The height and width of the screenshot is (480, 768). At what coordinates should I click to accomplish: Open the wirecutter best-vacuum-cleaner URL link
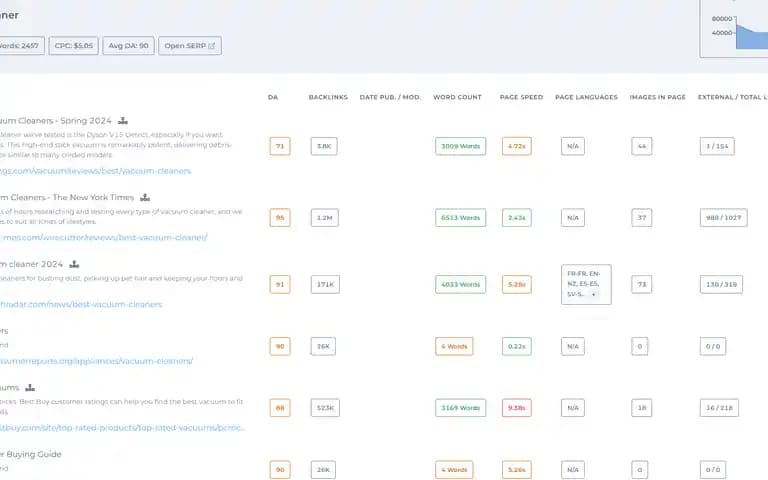tap(104, 238)
